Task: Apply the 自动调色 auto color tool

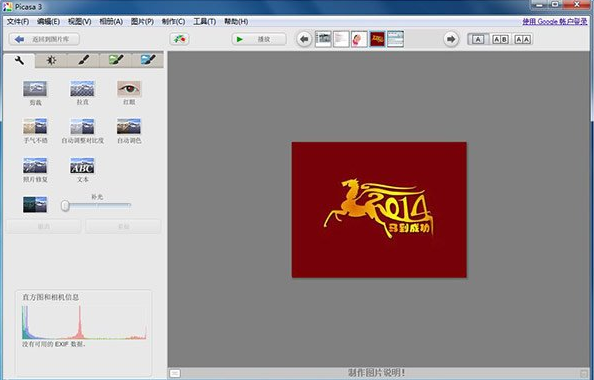Action: pyautogui.click(x=129, y=127)
